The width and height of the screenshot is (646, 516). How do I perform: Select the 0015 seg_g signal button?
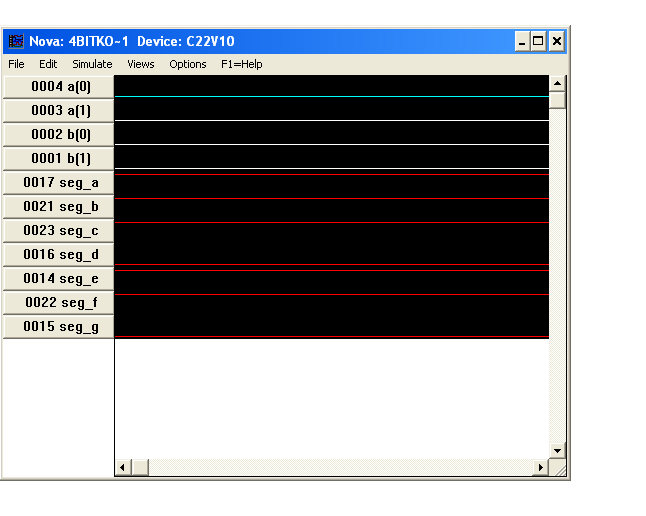(x=59, y=327)
